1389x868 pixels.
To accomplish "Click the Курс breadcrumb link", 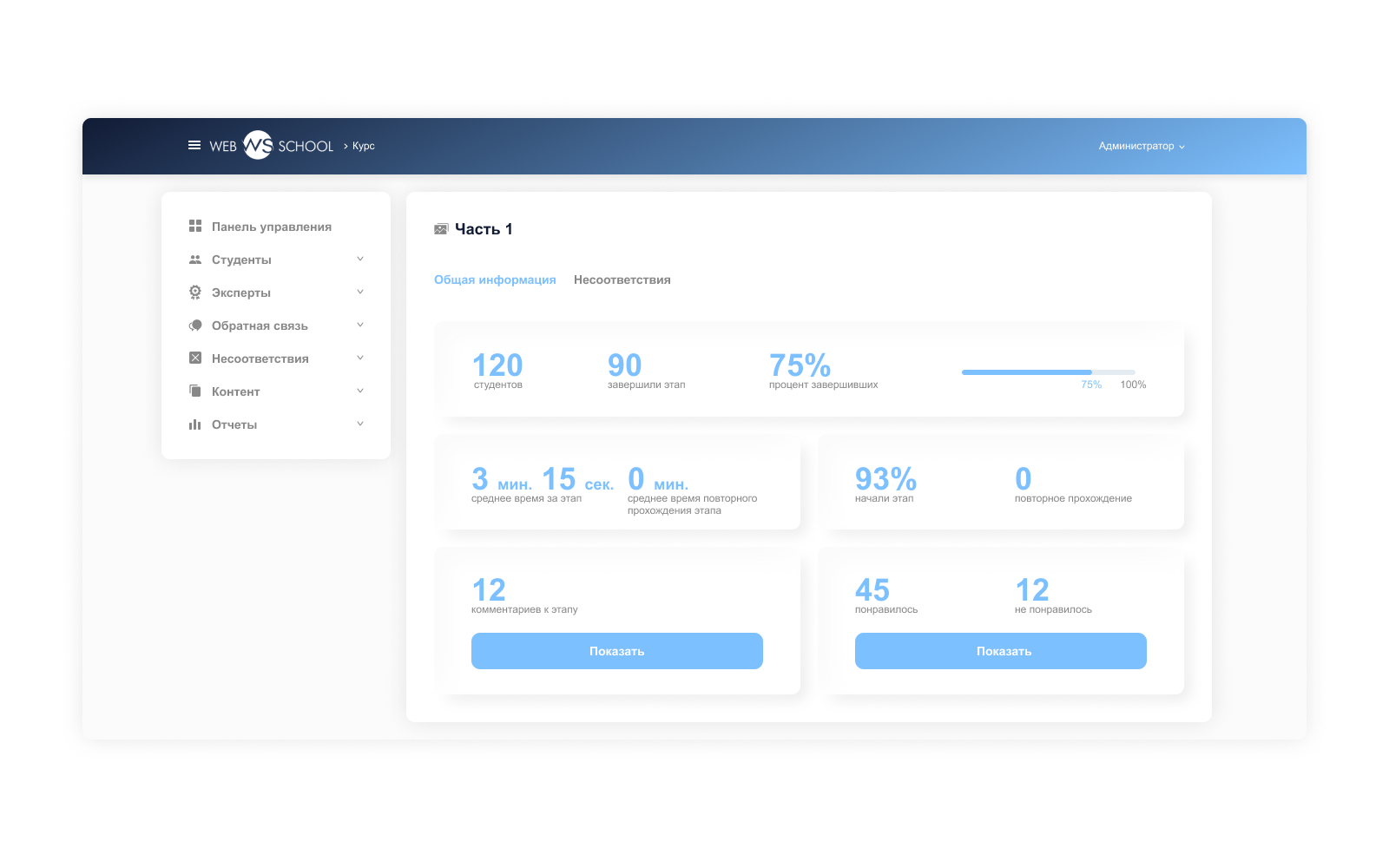I will [x=363, y=146].
